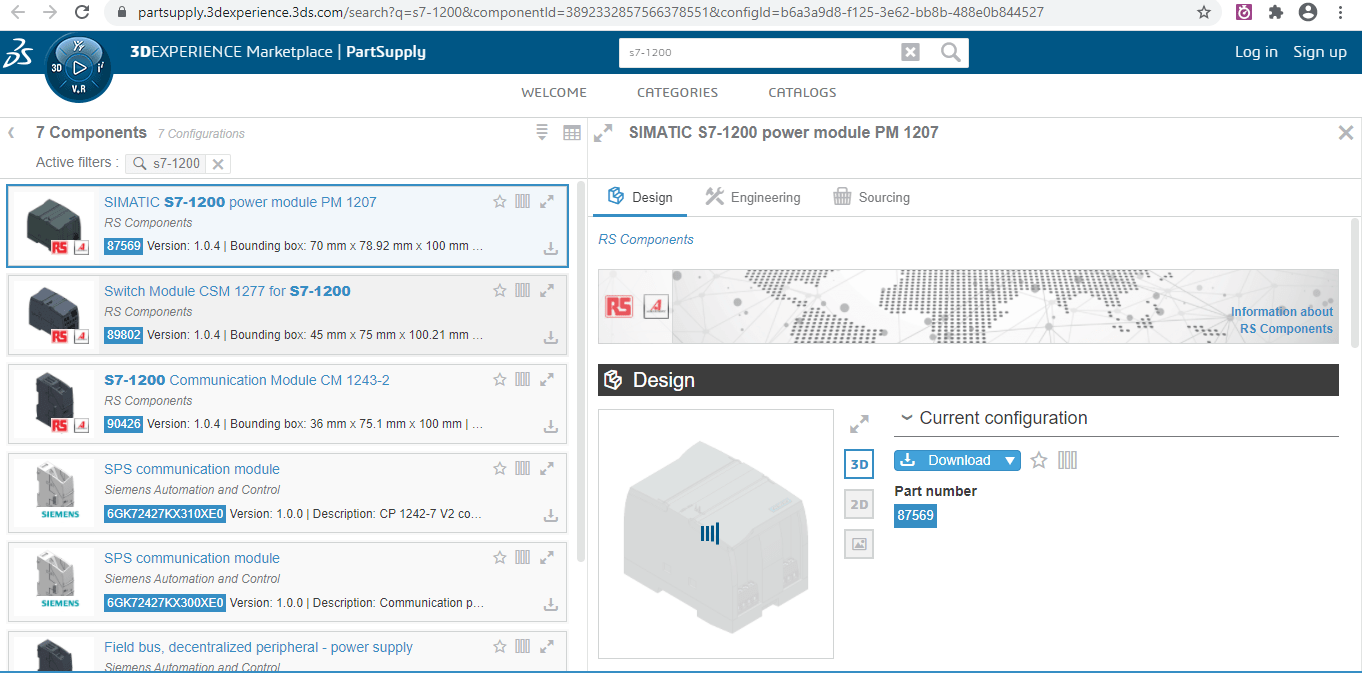
Task: Open the Chrome three-dot menu
Action: pos(1340,12)
